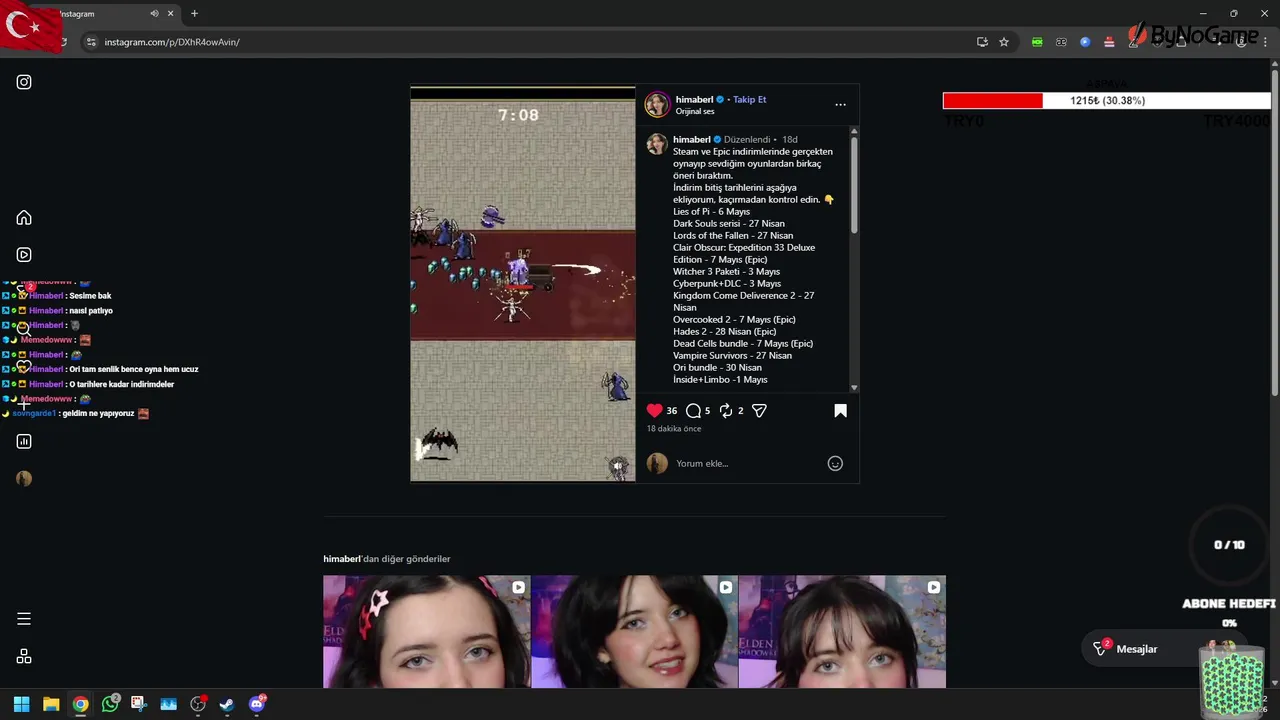Open Discord from the taskbar
Image resolution: width=1280 pixels, height=720 pixels.
(x=257, y=704)
